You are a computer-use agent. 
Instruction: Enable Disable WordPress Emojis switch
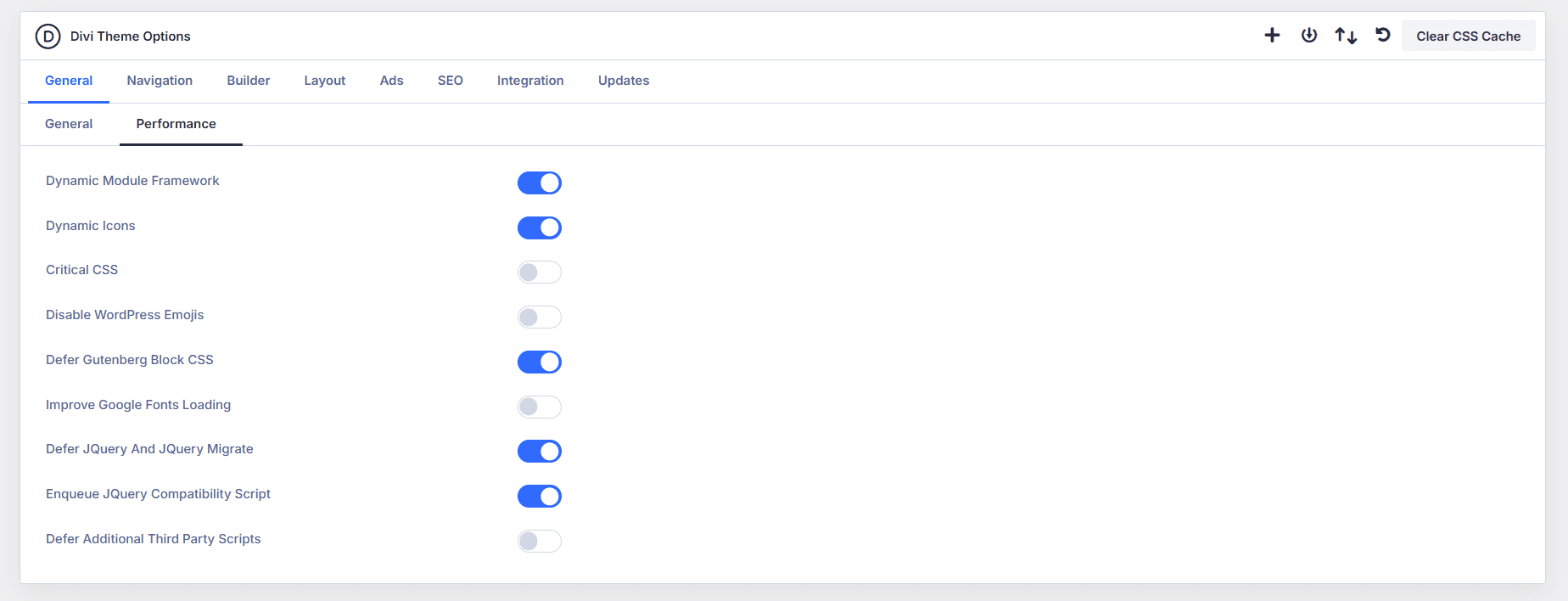click(540, 317)
